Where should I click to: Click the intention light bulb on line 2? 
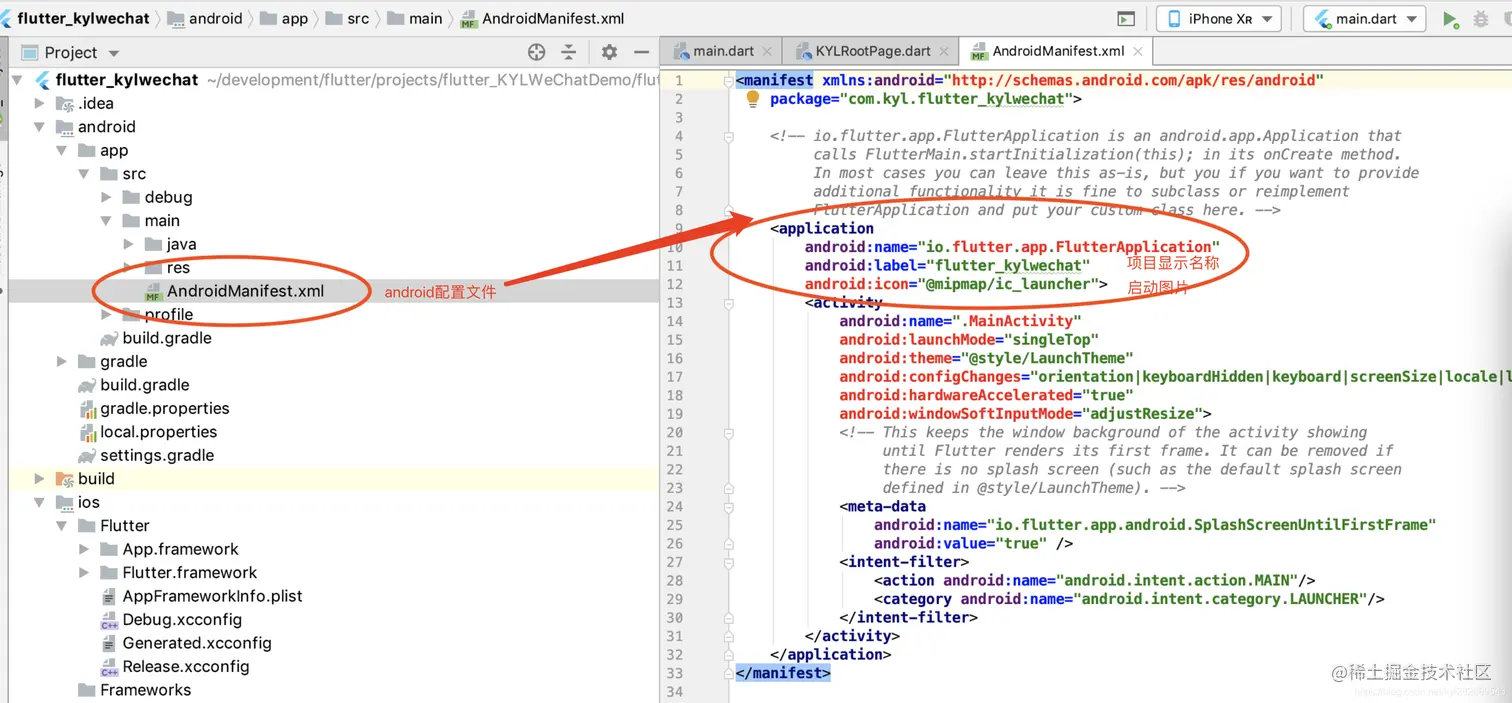point(753,99)
